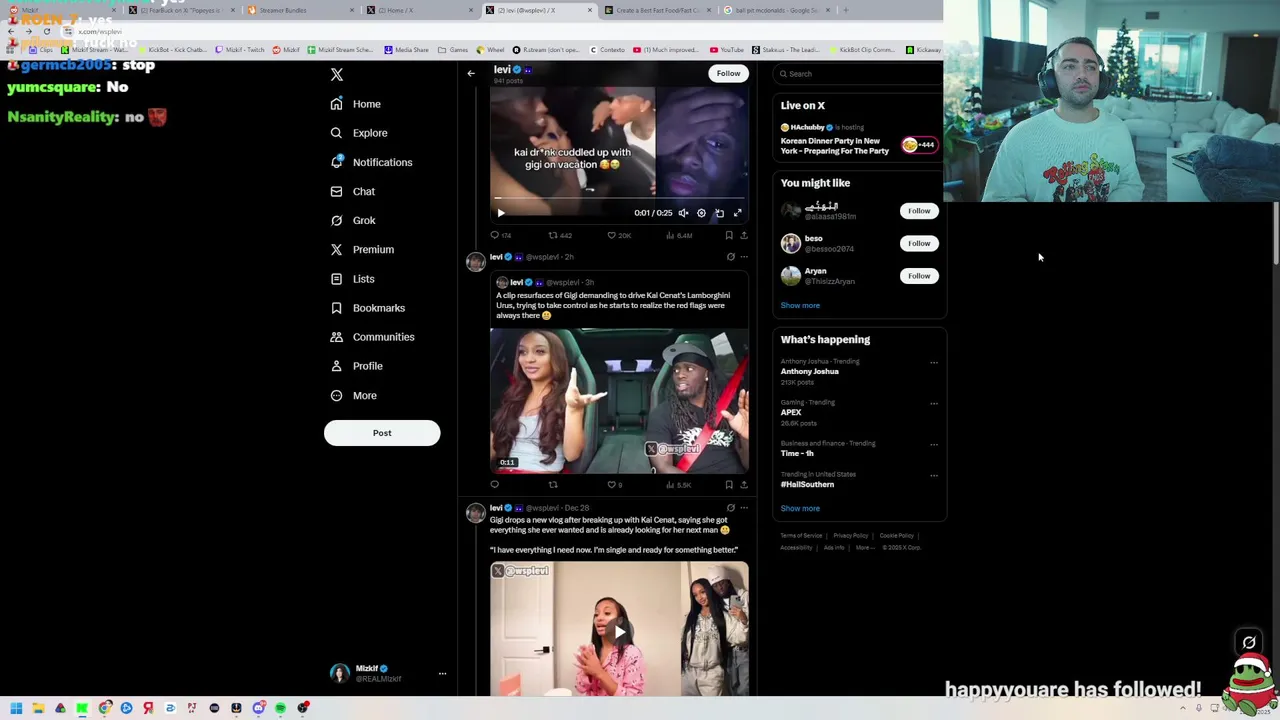Enter fullscreen on the video player

pos(738,213)
